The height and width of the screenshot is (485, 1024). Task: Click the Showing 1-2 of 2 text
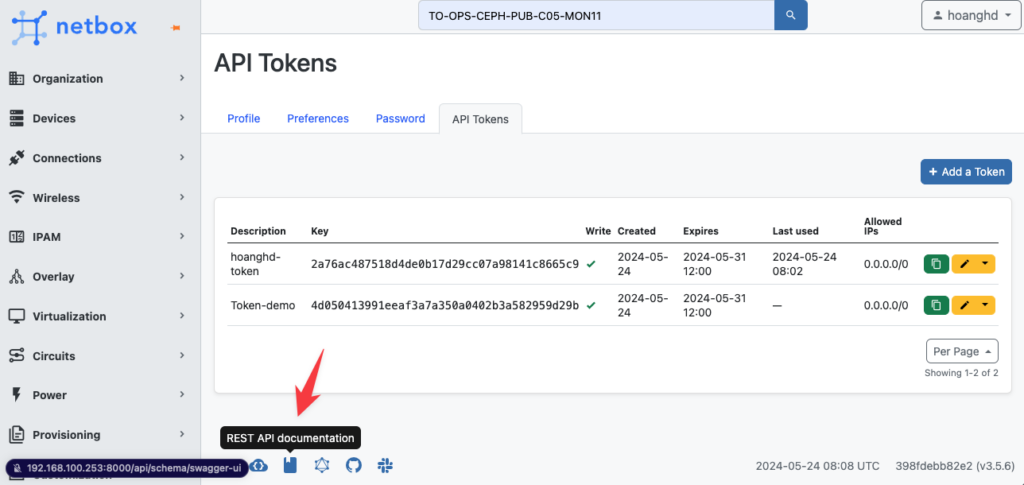(961, 373)
